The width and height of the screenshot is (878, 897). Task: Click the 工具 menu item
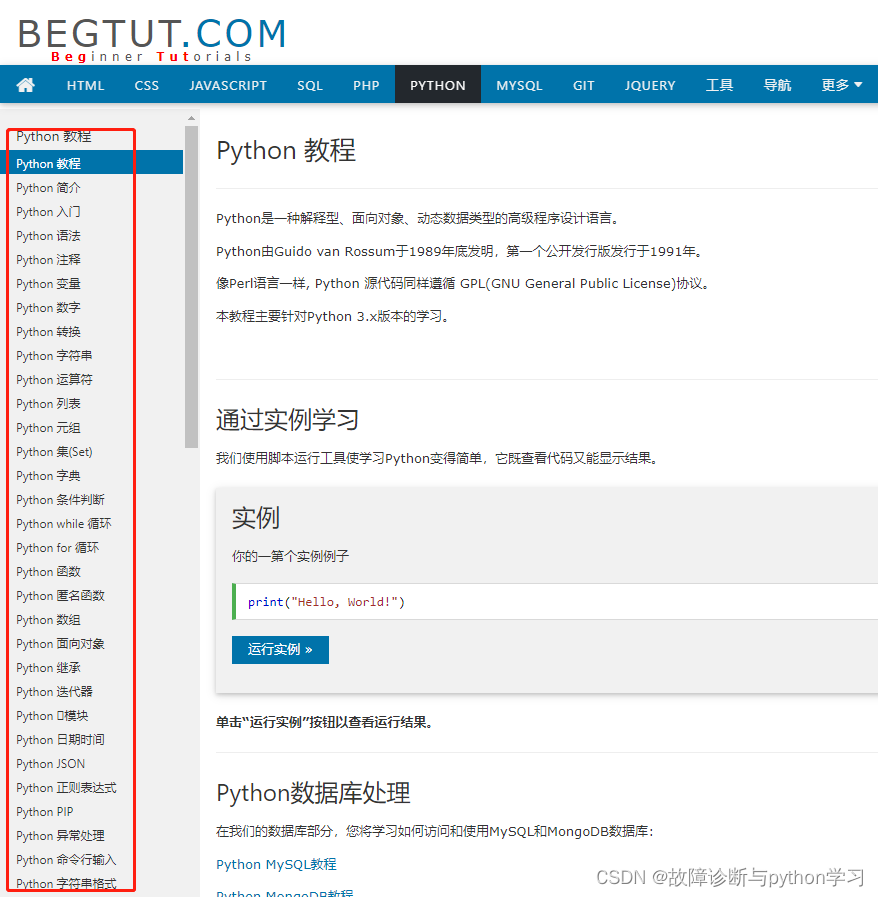[x=719, y=85]
